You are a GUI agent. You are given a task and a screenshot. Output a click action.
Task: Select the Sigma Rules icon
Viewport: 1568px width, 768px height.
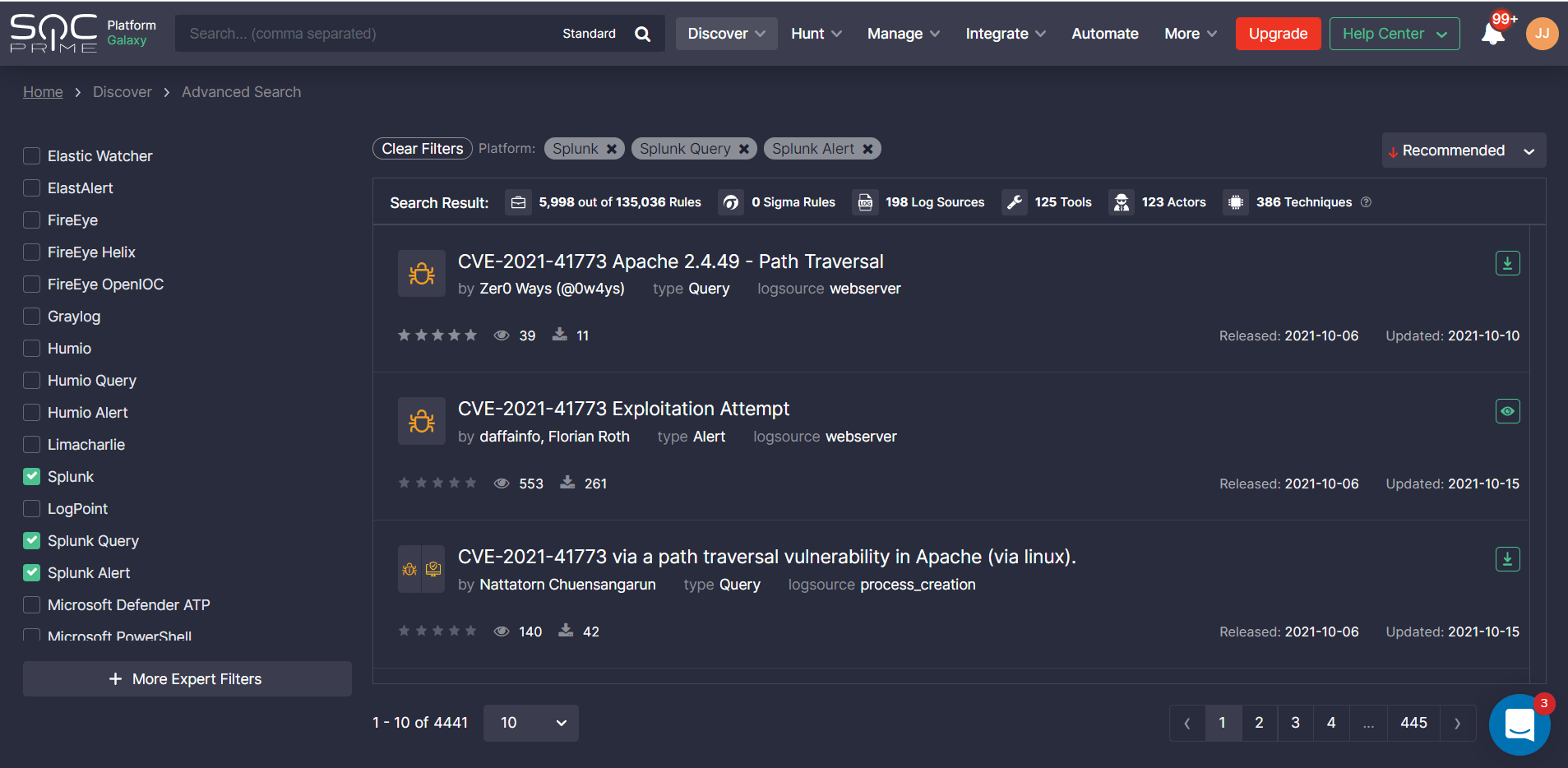click(x=730, y=201)
